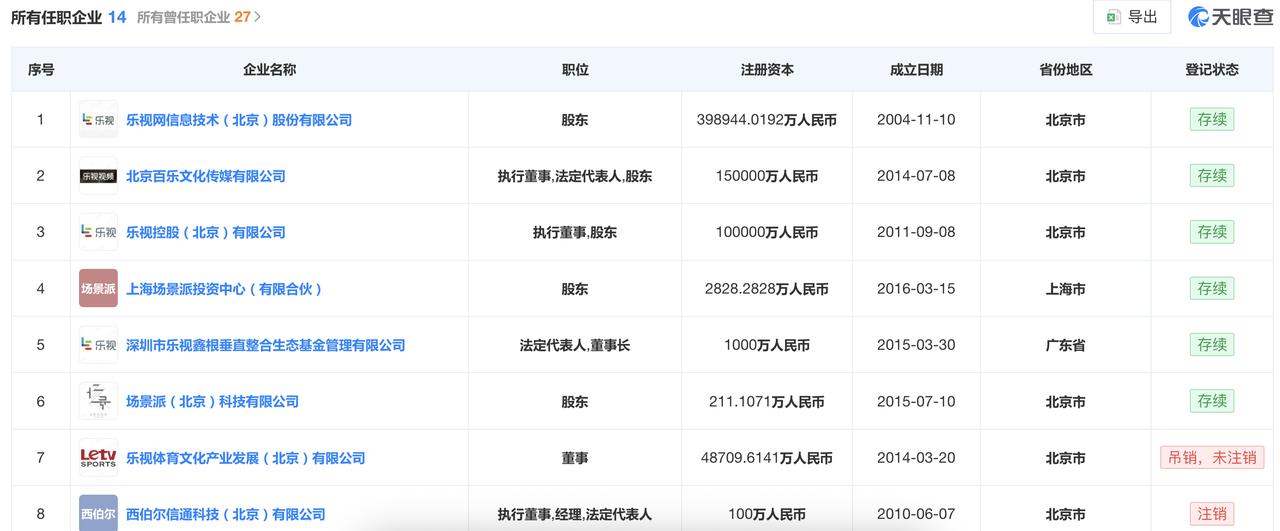Viewport: 1280px width, 531px height.
Task: Click the Letv Sports logo in row 7
Action: (98, 458)
